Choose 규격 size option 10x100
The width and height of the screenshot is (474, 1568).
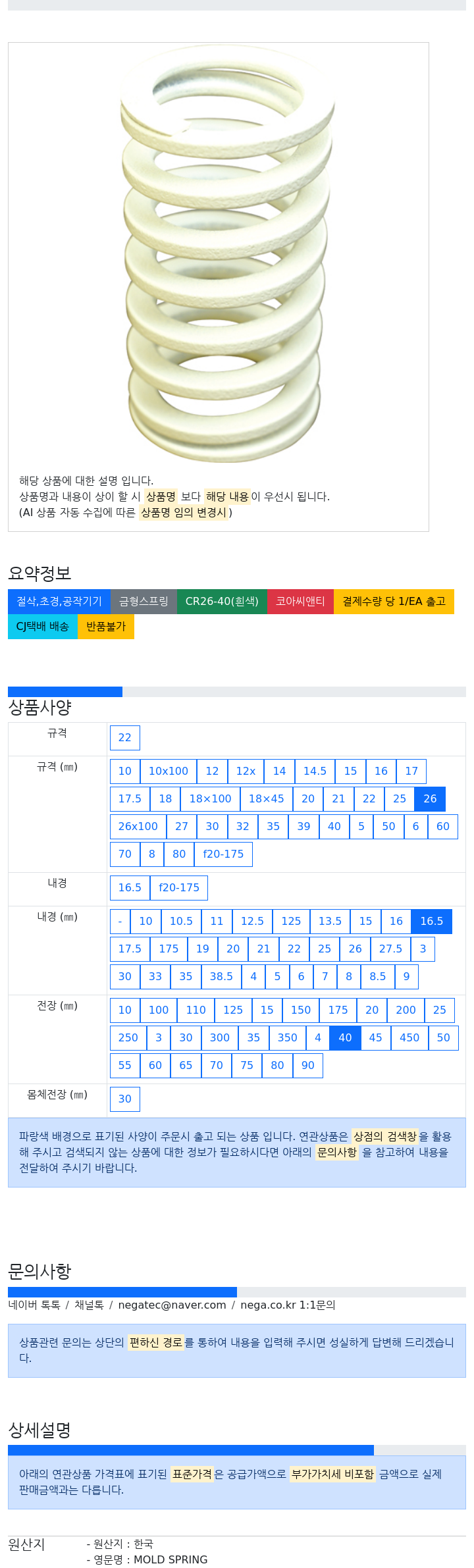(169, 771)
